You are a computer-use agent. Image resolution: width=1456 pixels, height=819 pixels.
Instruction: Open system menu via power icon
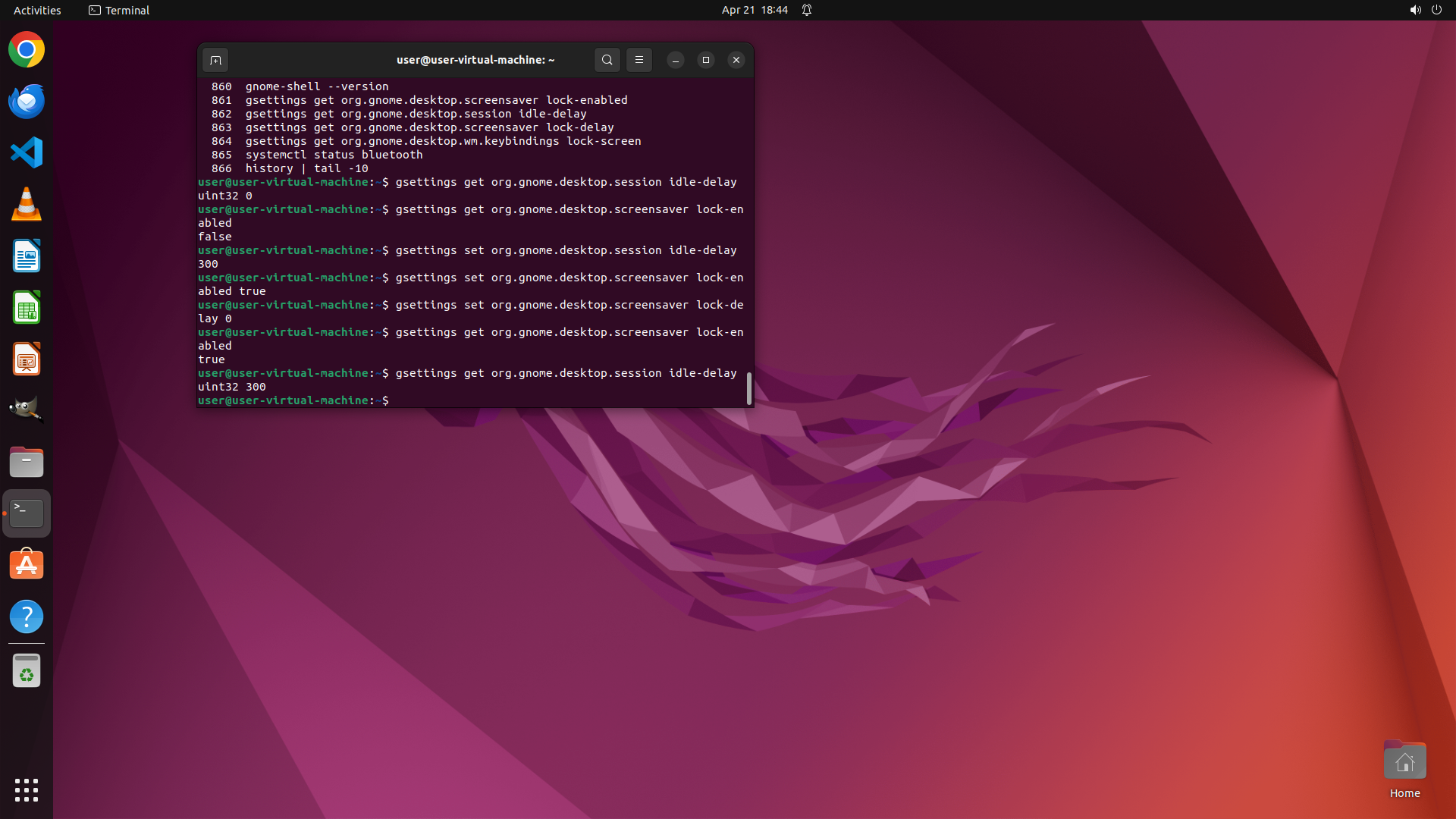[1436, 10]
